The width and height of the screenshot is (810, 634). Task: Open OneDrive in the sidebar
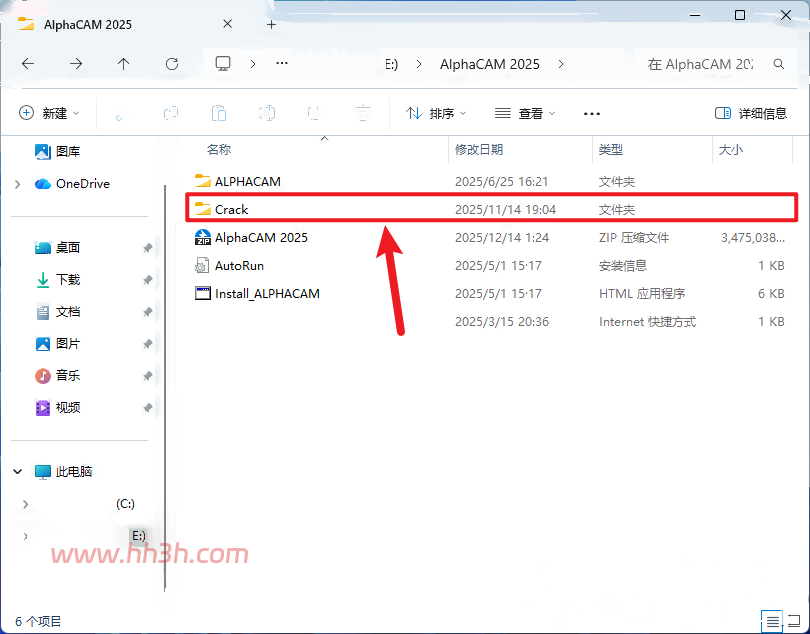coord(72,184)
